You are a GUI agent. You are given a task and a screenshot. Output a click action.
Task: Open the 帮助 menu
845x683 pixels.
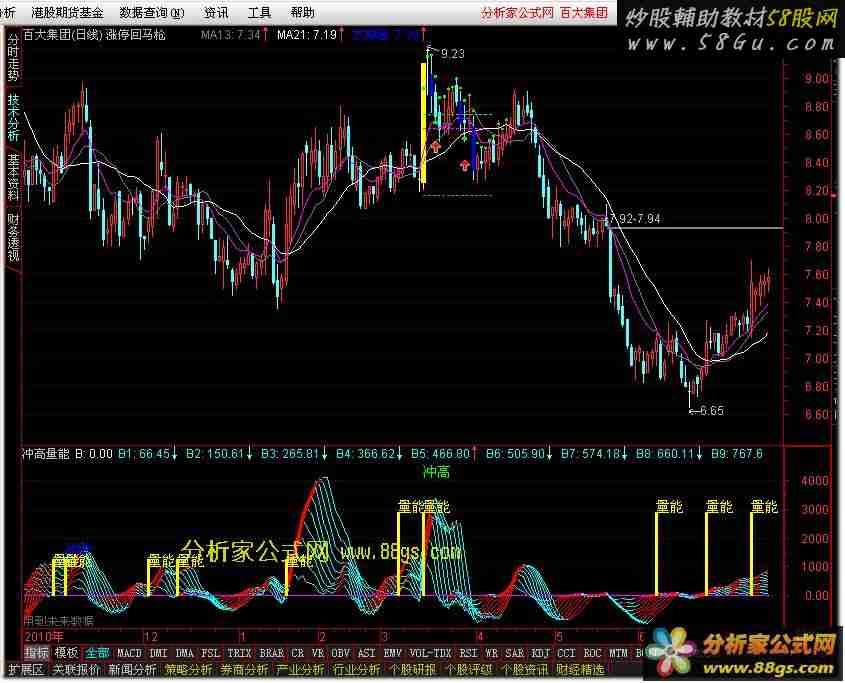point(302,12)
